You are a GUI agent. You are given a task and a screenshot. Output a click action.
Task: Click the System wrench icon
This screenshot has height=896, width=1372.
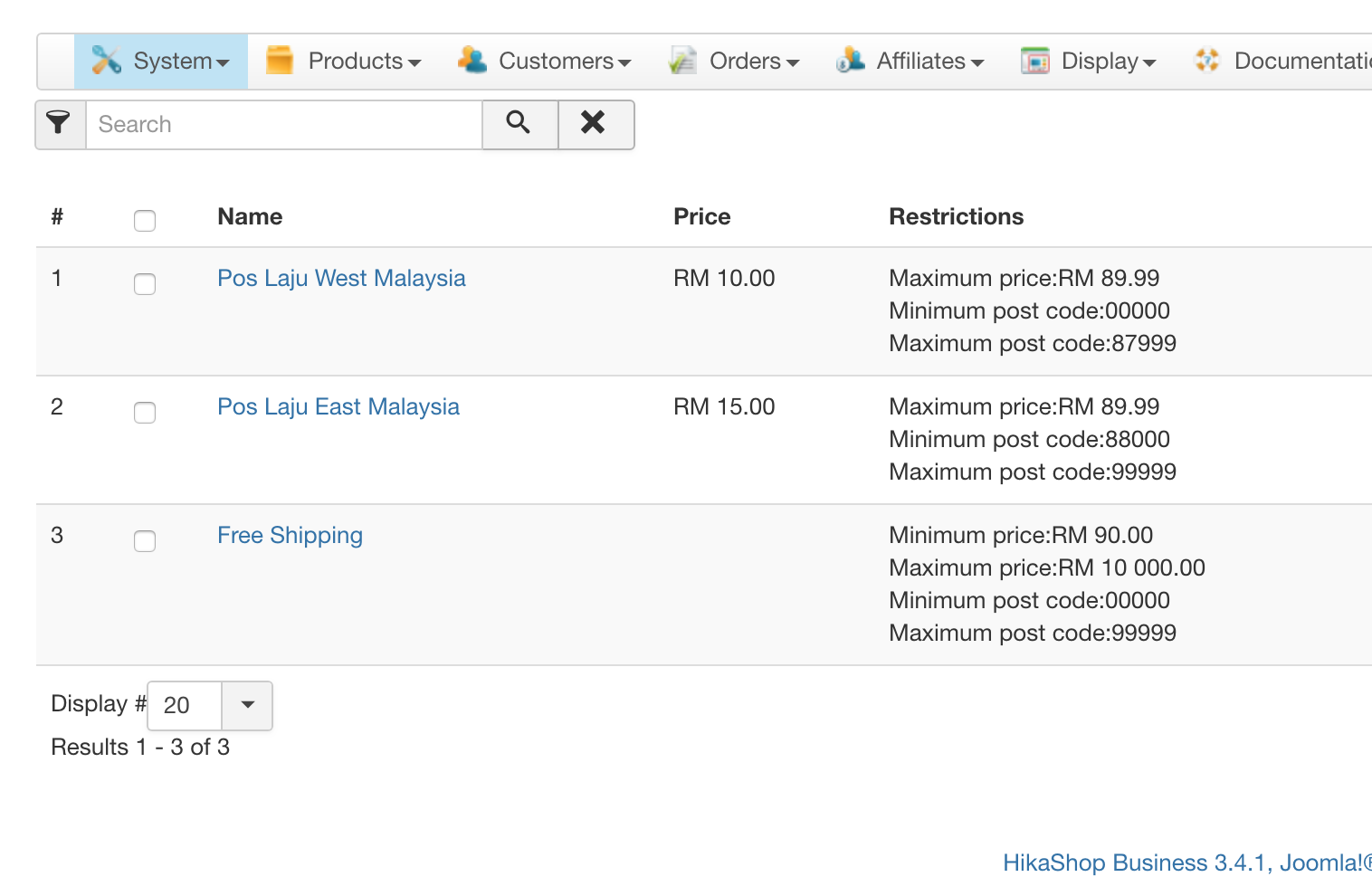tap(106, 61)
